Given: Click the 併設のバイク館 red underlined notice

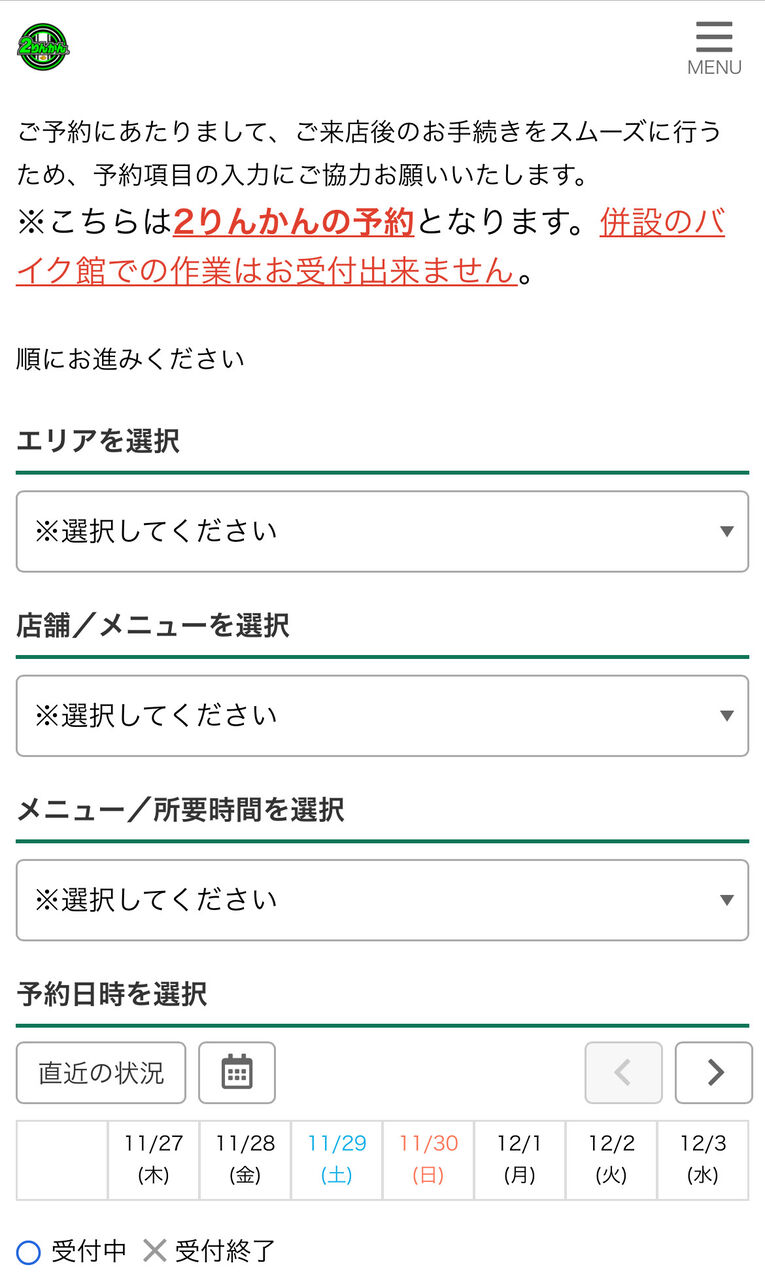Looking at the screenshot, I should (x=370, y=246).
